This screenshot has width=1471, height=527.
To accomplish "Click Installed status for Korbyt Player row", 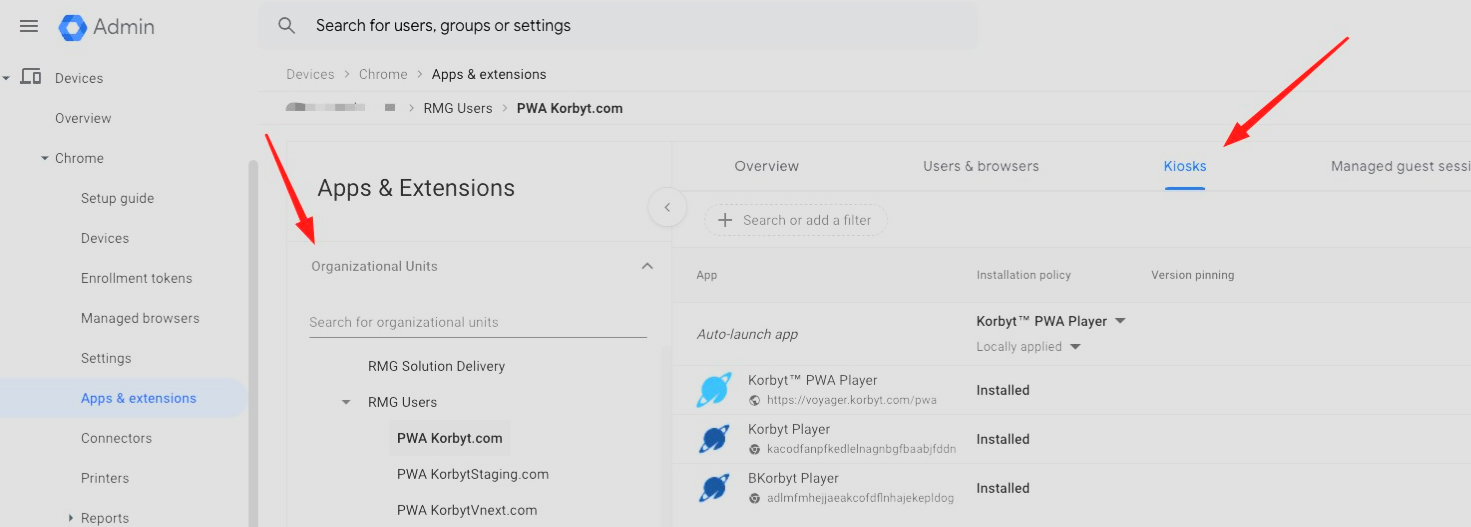I will pos(1003,439).
